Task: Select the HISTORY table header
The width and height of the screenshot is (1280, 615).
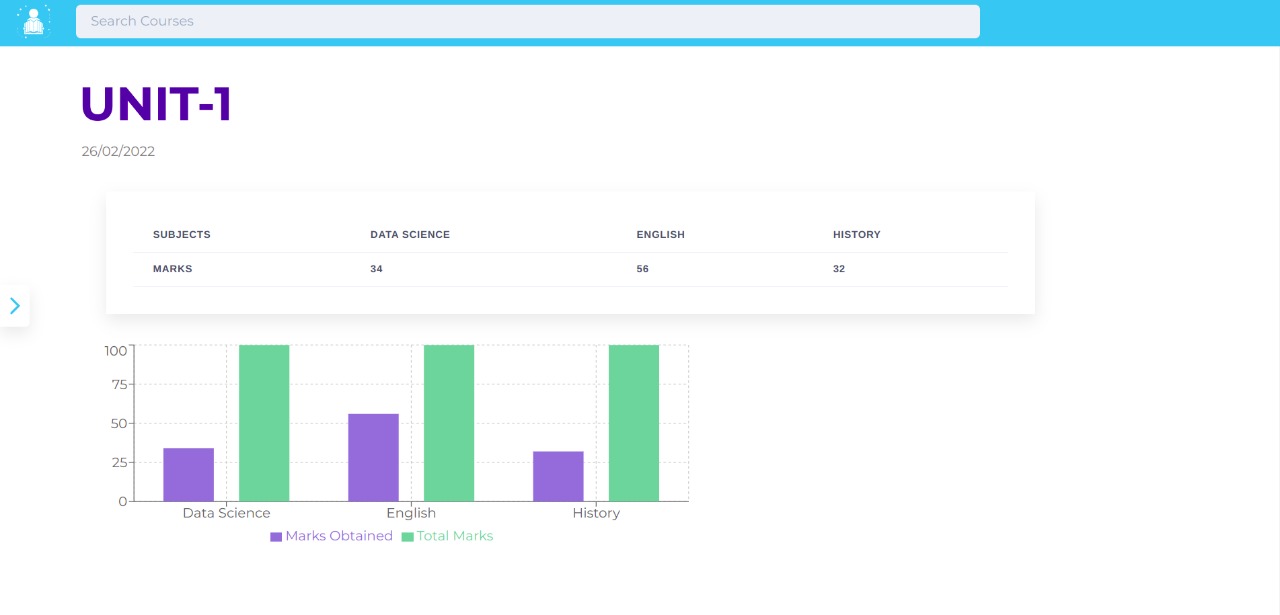Action: point(857,235)
